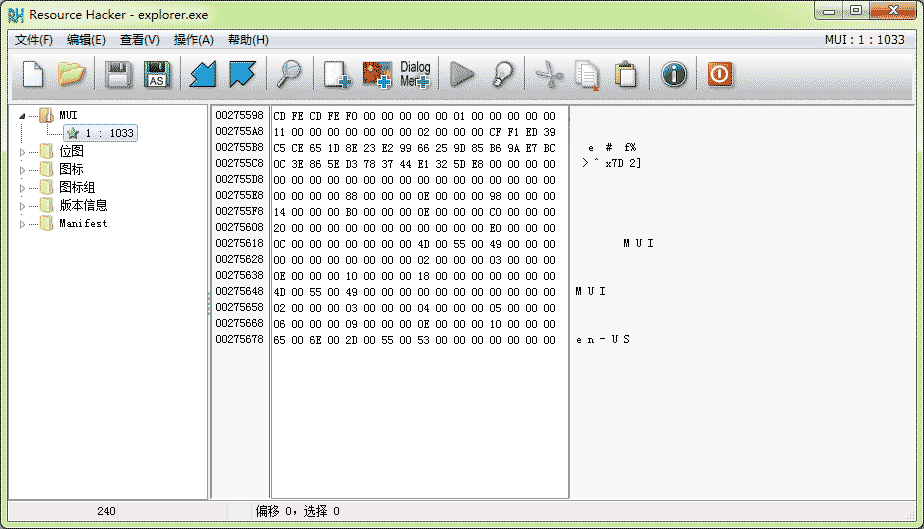Click the hex row at offset 00275618

pos(414,243)
